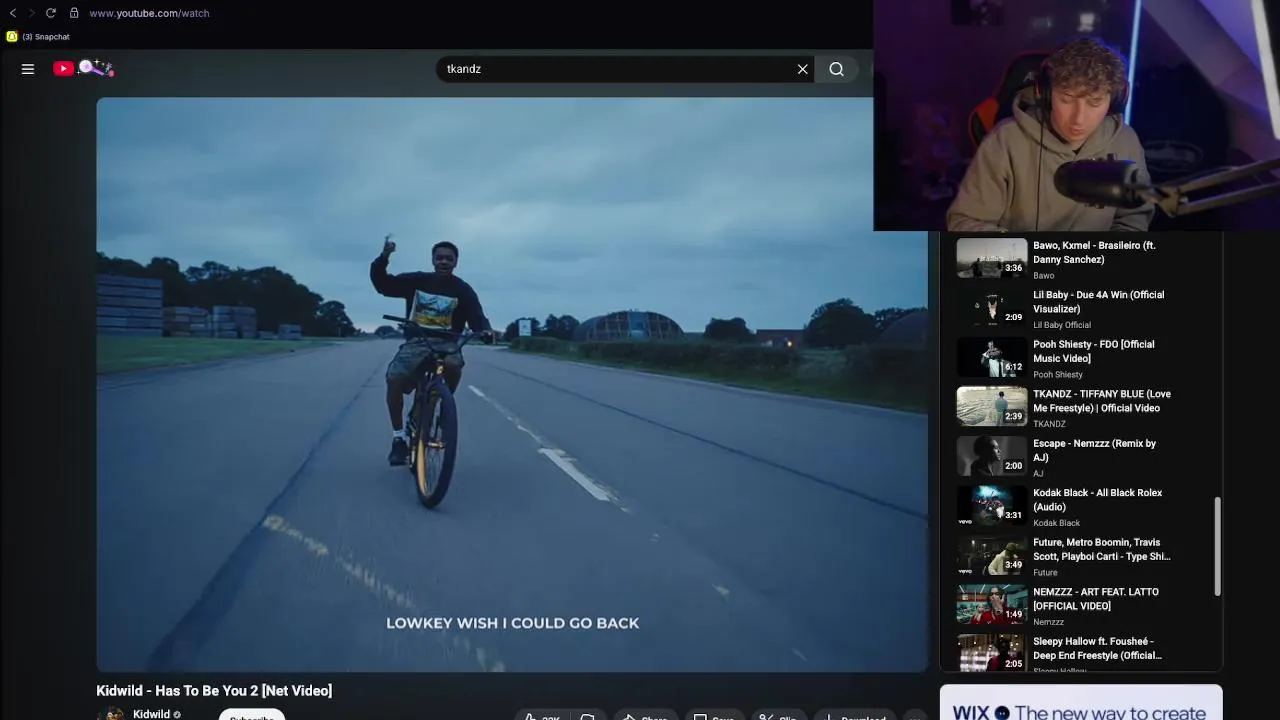Open the Snapchat bookmark
1280x720 pixels.
[38, 37]
